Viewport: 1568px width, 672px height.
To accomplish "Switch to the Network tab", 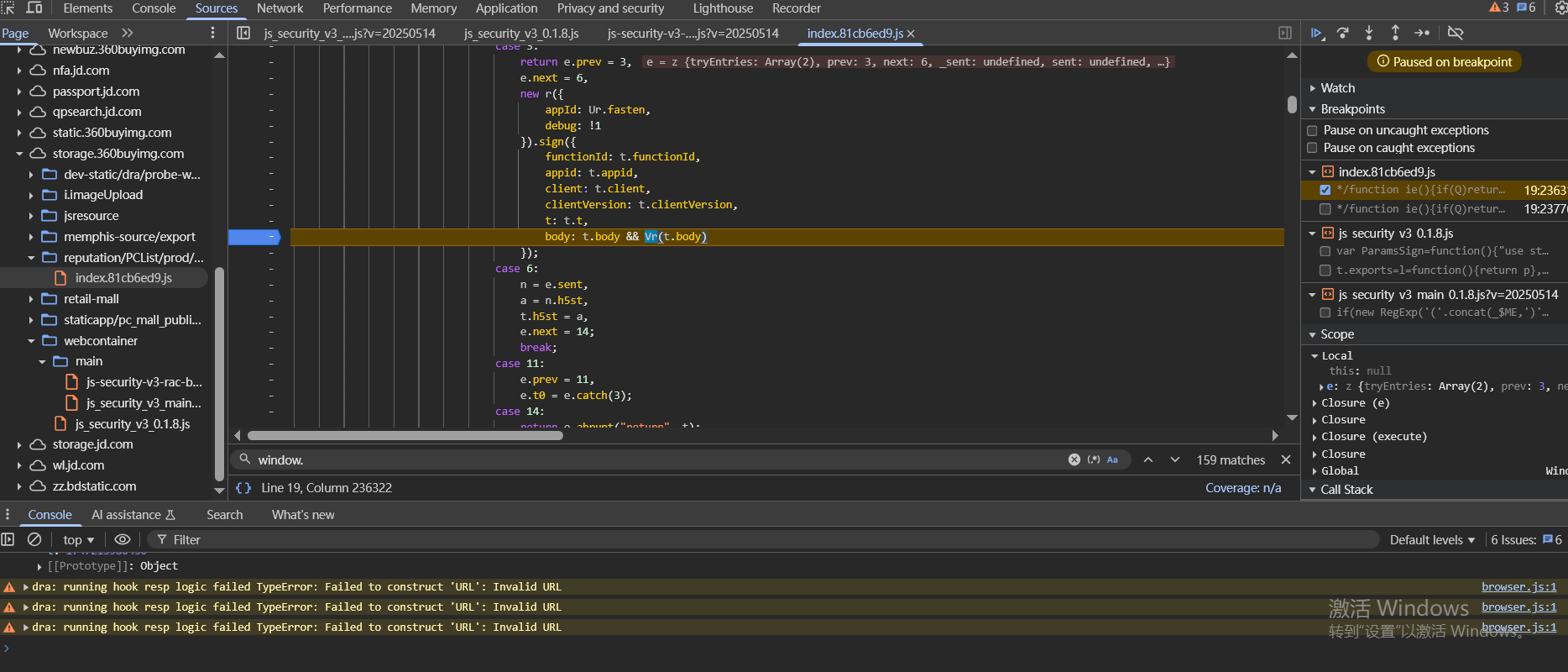I will 280,8.
